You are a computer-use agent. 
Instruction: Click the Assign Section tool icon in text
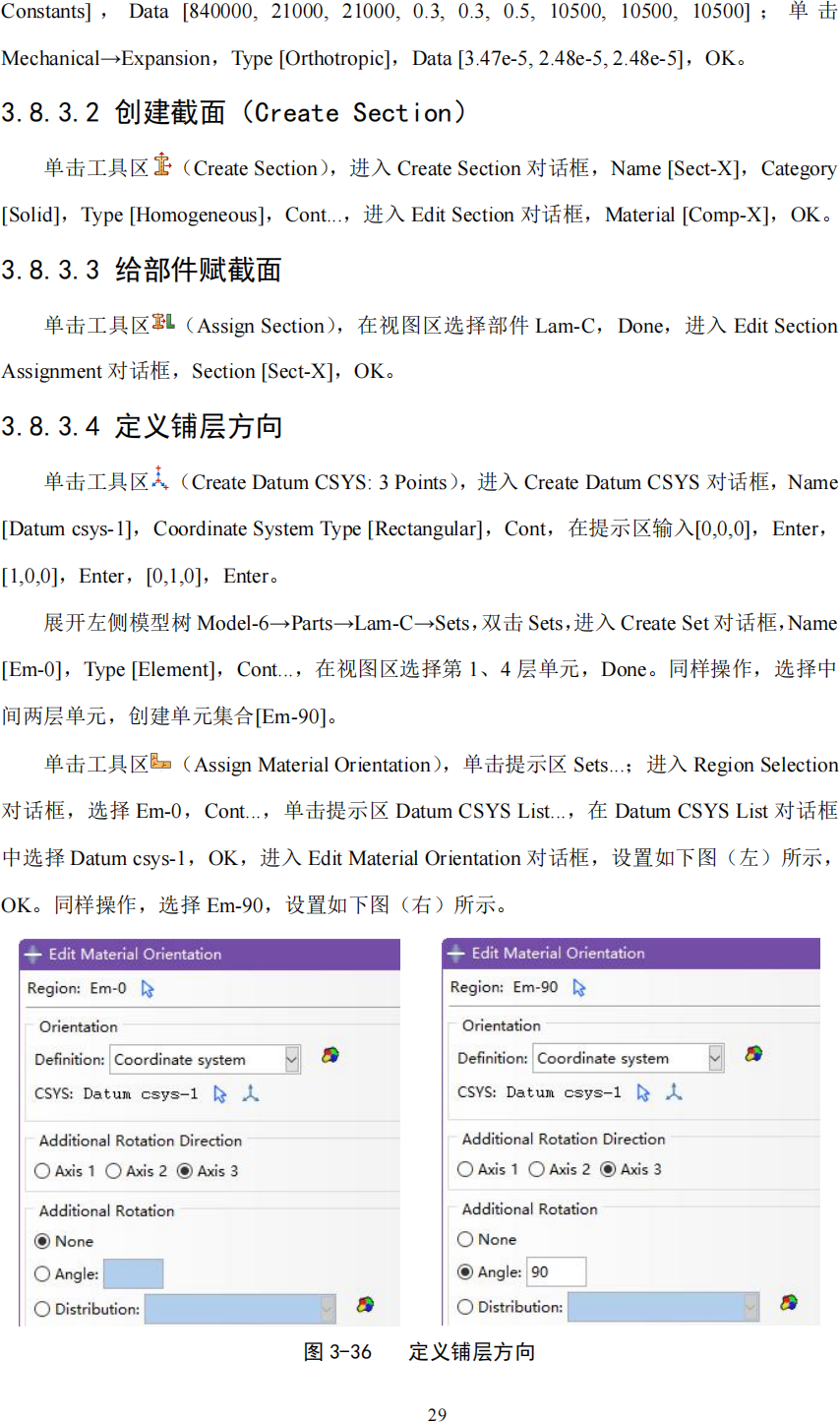click(x=163, y=322)
